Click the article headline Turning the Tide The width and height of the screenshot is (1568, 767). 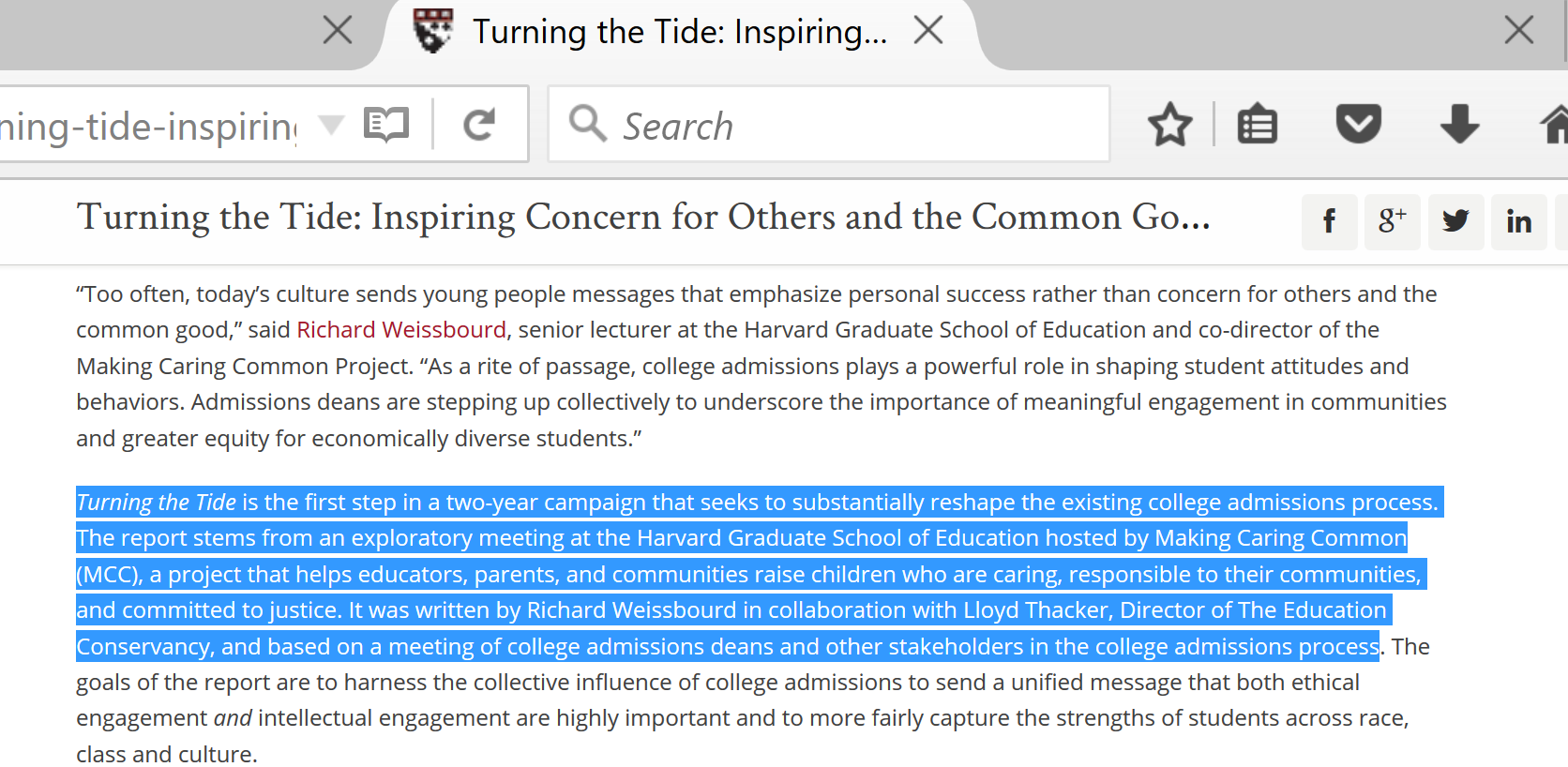(x=643, y=217)
